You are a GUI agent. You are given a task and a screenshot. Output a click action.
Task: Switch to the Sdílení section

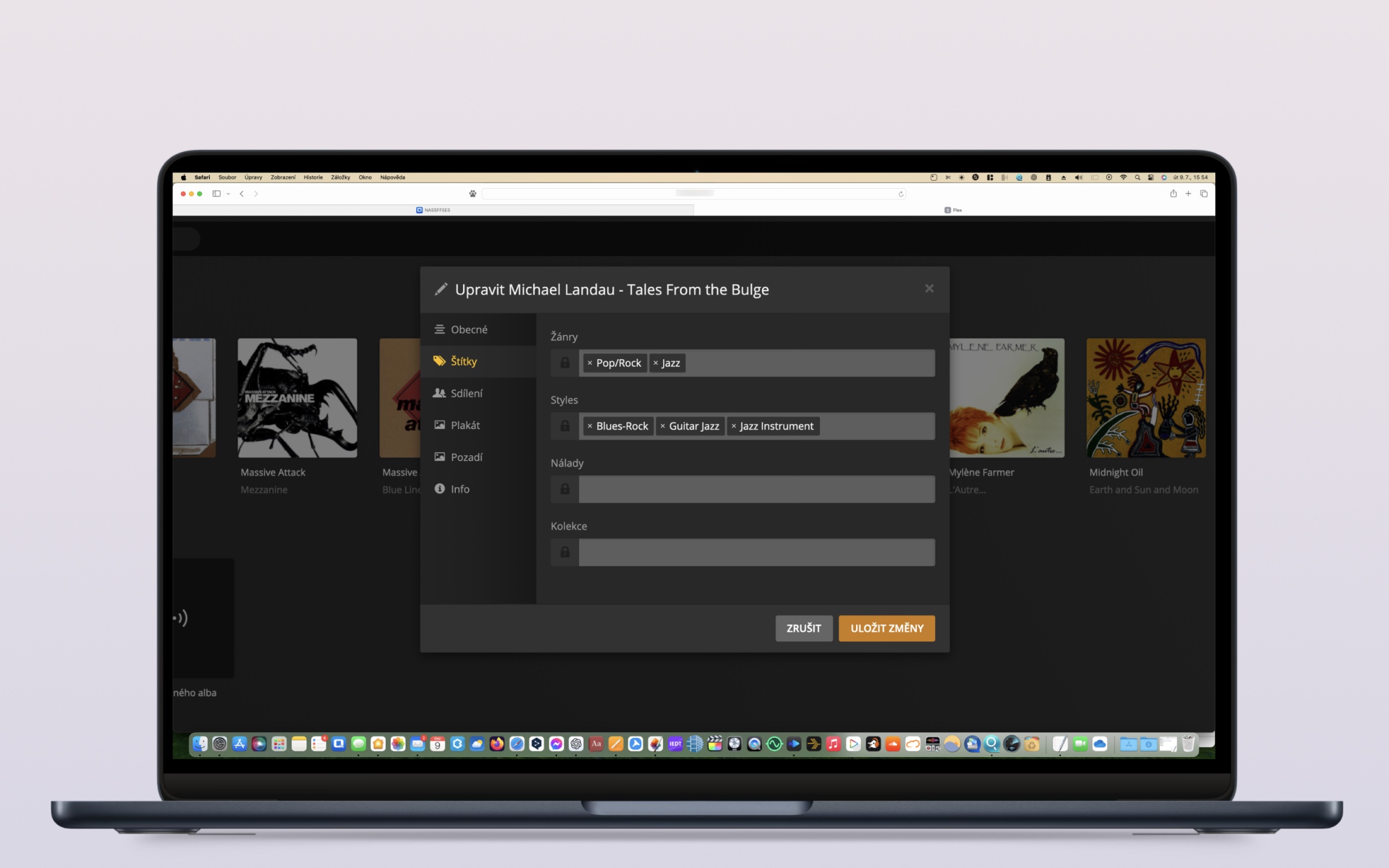coord(466,394)
